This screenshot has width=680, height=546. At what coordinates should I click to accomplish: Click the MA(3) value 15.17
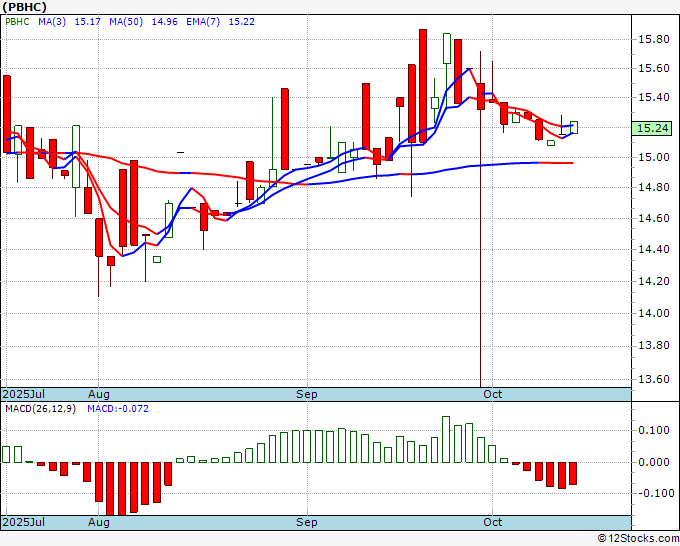coord(88,22)
